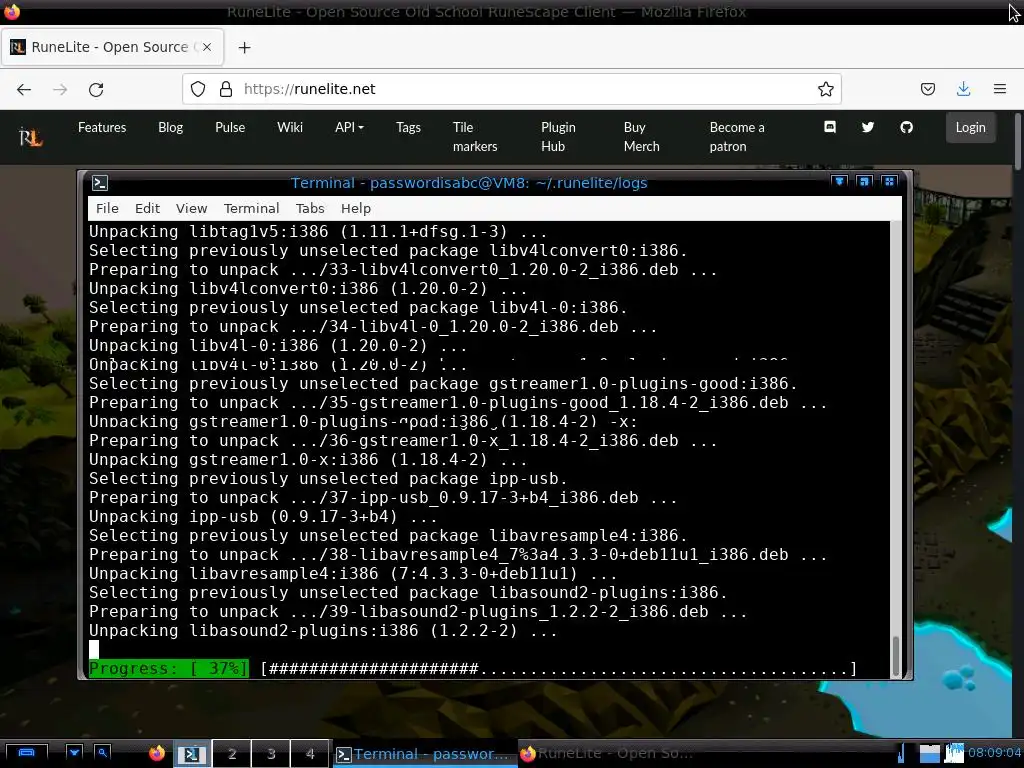Open the Become a patron link
The width and height of the screenshot is (1024, 768).
(x=737, y=137)
